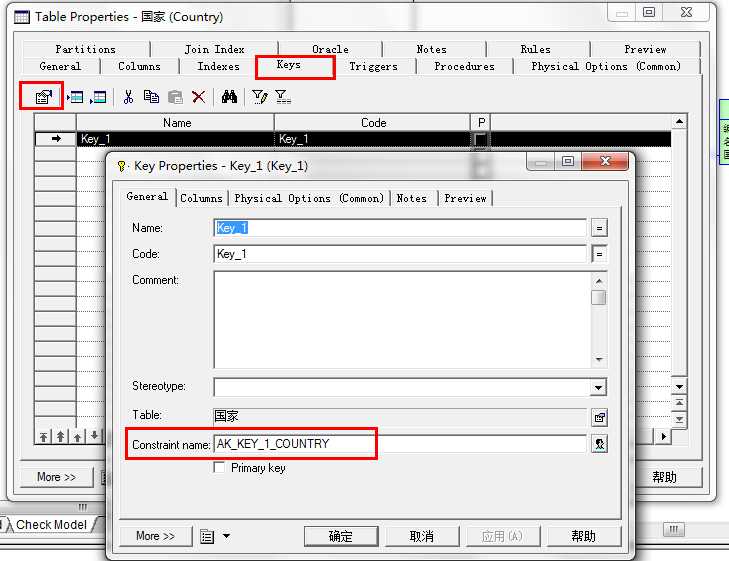Expand dropdown arrow beside properties list icon
729x561 pixels.
click(x=226, y=536)
